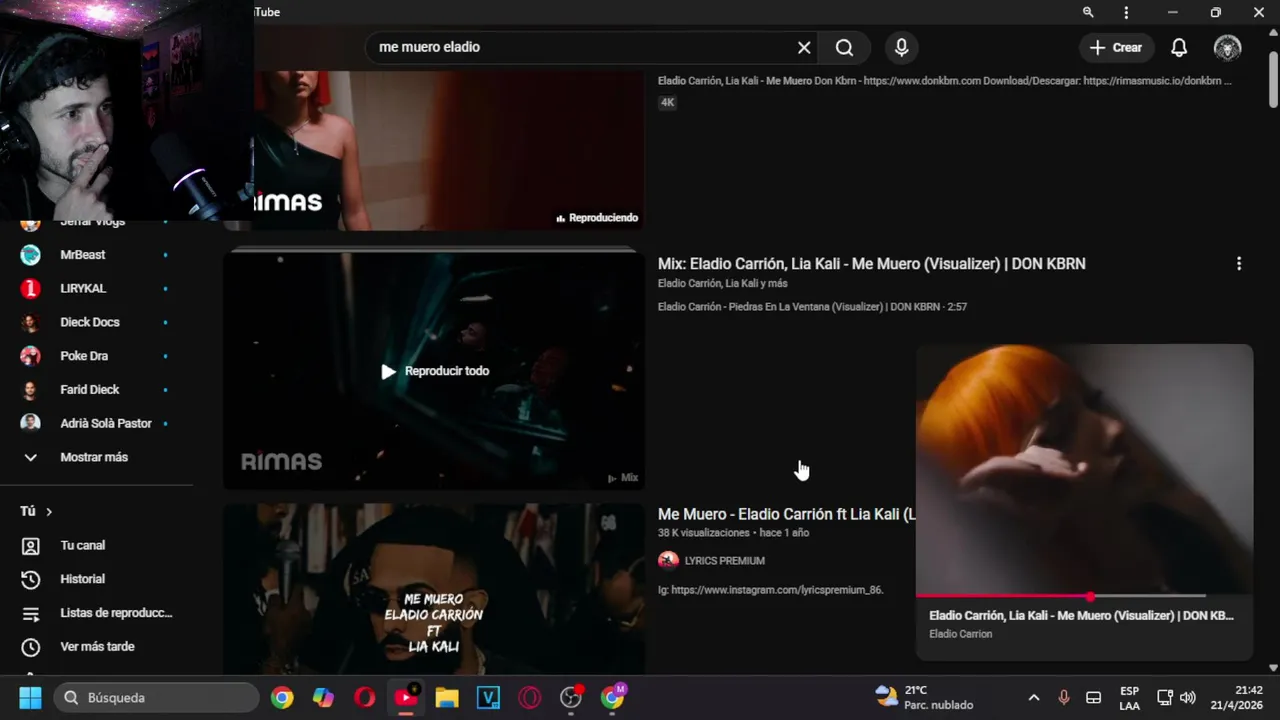The width and height of the screenshot is (1280, 720).
Task: Click the Me Muero lyrics video title
Action: click(x=786, y=514)
